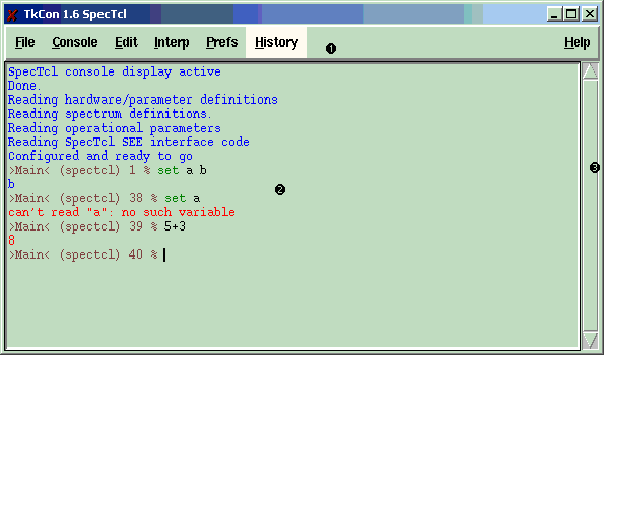640x512 pixels.
Task: Maximize the TkCon window
Action: tap(571, 14)
